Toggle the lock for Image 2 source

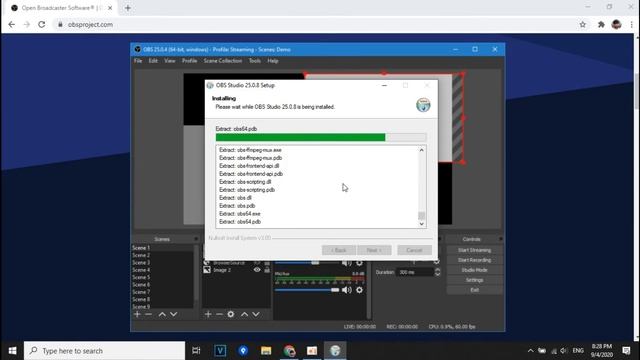(267, 270)
